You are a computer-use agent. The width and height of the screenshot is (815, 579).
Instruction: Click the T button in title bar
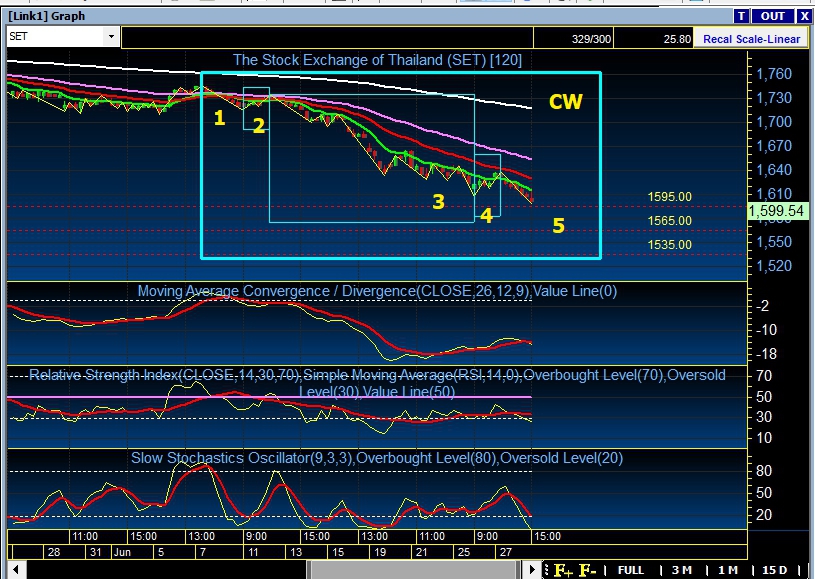pyautogui.click(x=741, y=16)
